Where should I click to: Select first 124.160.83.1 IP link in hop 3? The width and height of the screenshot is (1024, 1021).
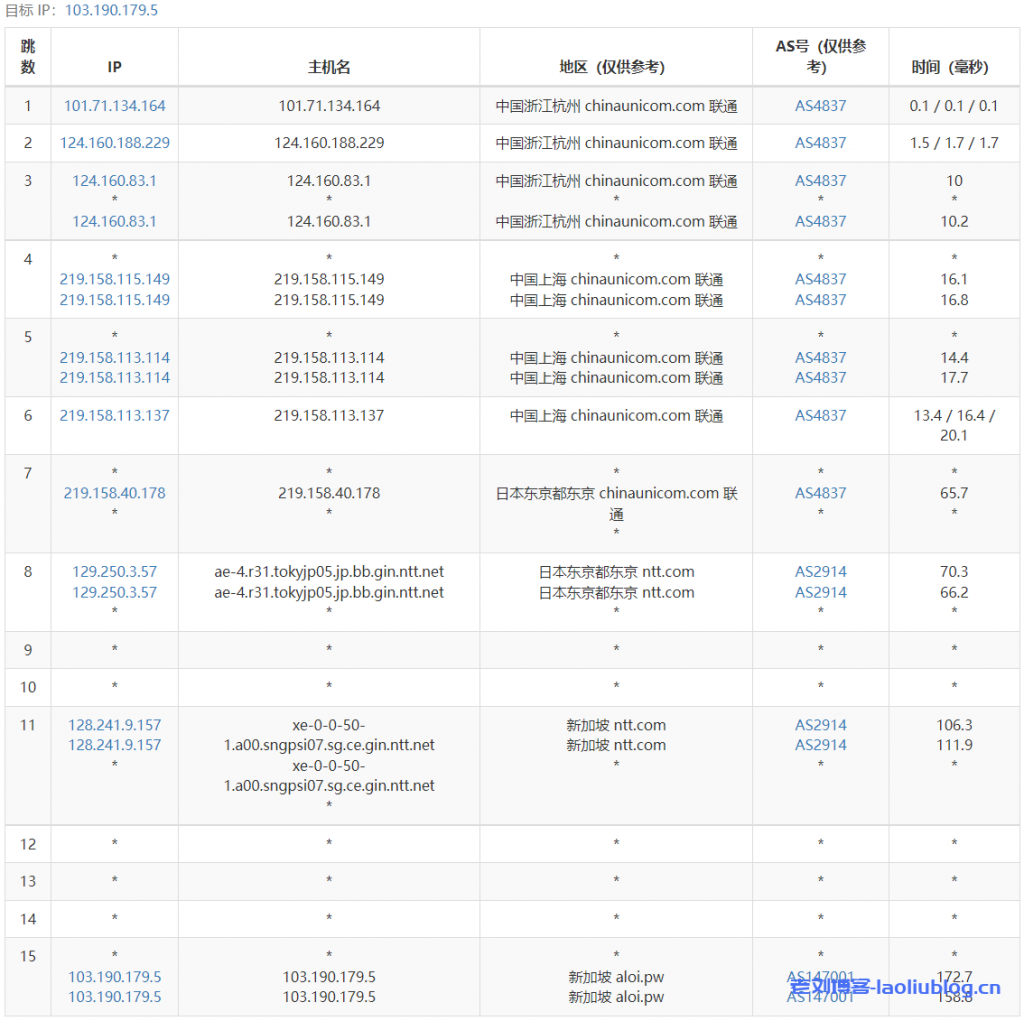pyautogui.click(x=115, y=181)
